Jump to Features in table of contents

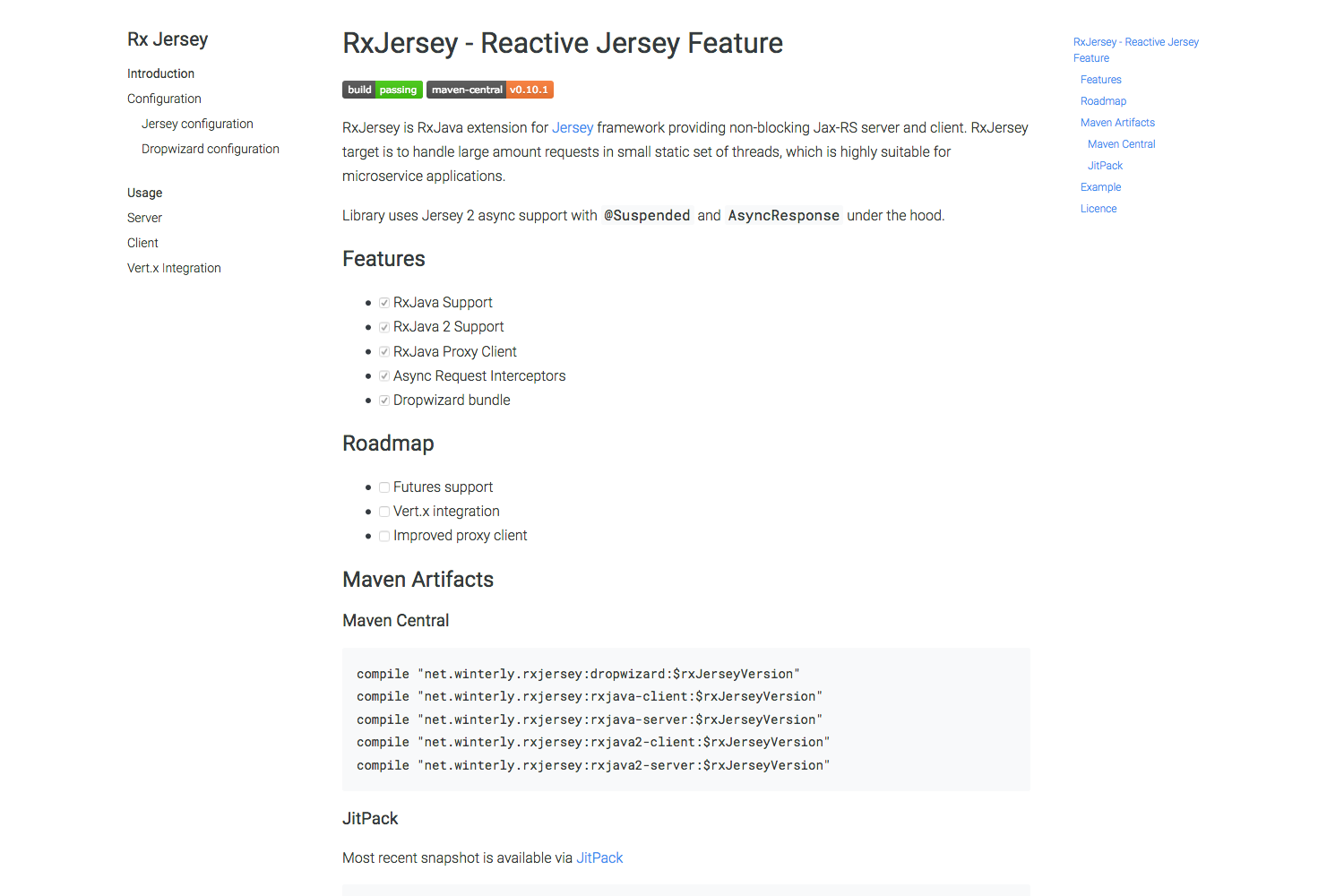point(1101,80)
